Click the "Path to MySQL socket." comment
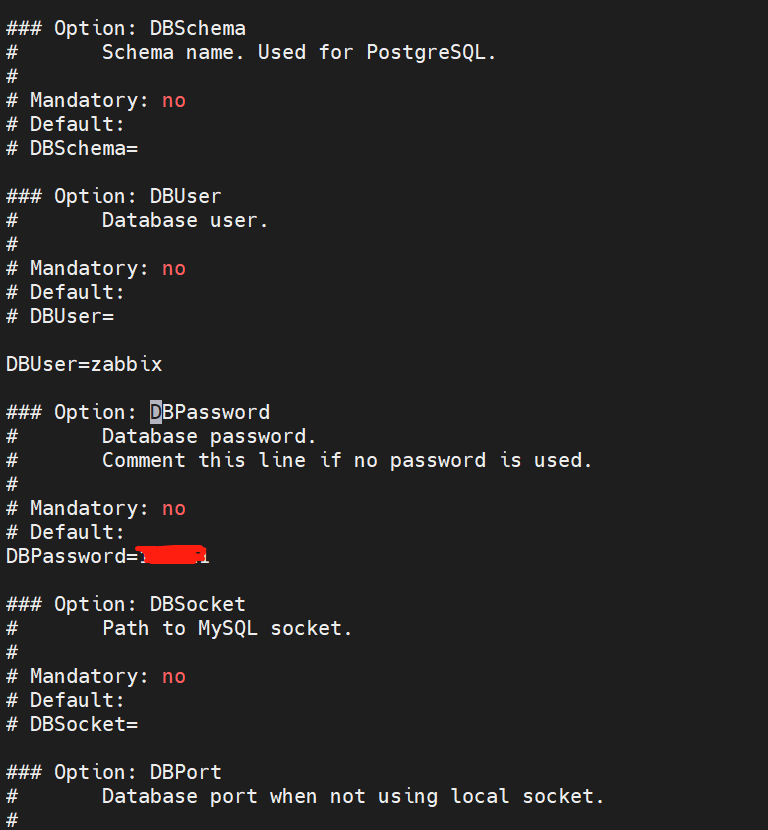The image size is (768, 830). 227,628
